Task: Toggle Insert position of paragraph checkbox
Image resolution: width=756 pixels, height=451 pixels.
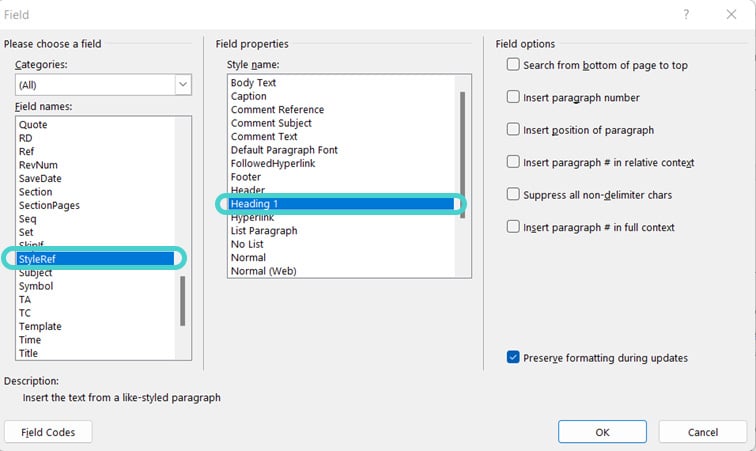Action: tap(514, 130)
